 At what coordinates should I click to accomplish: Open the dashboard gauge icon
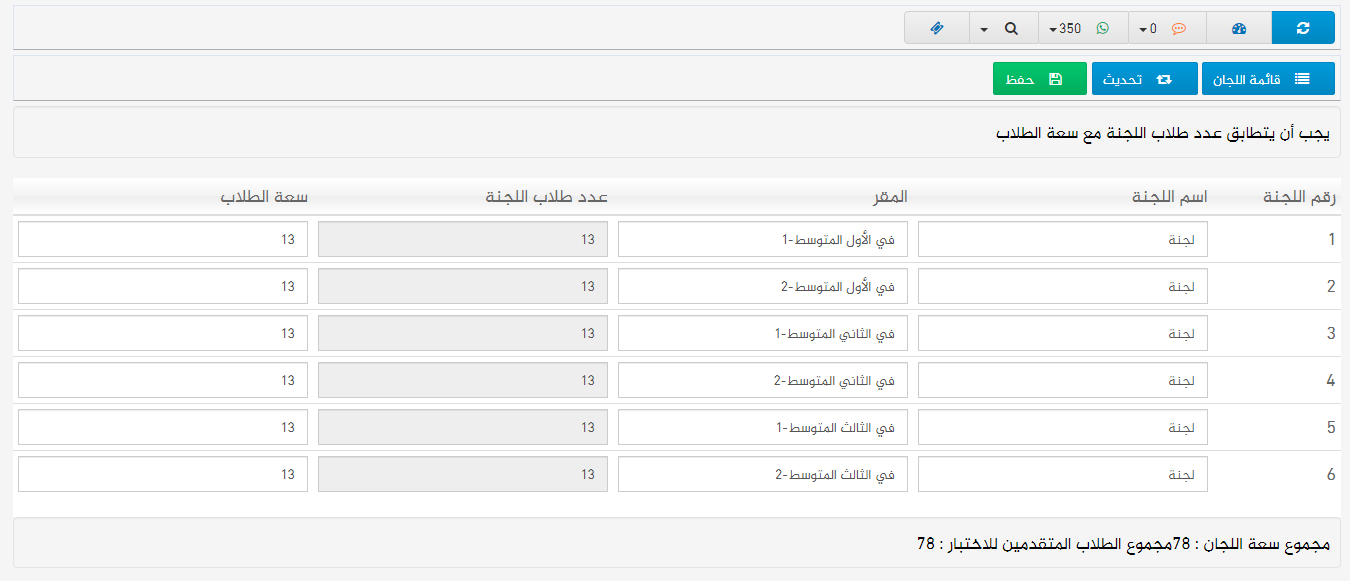(1239, 28)
